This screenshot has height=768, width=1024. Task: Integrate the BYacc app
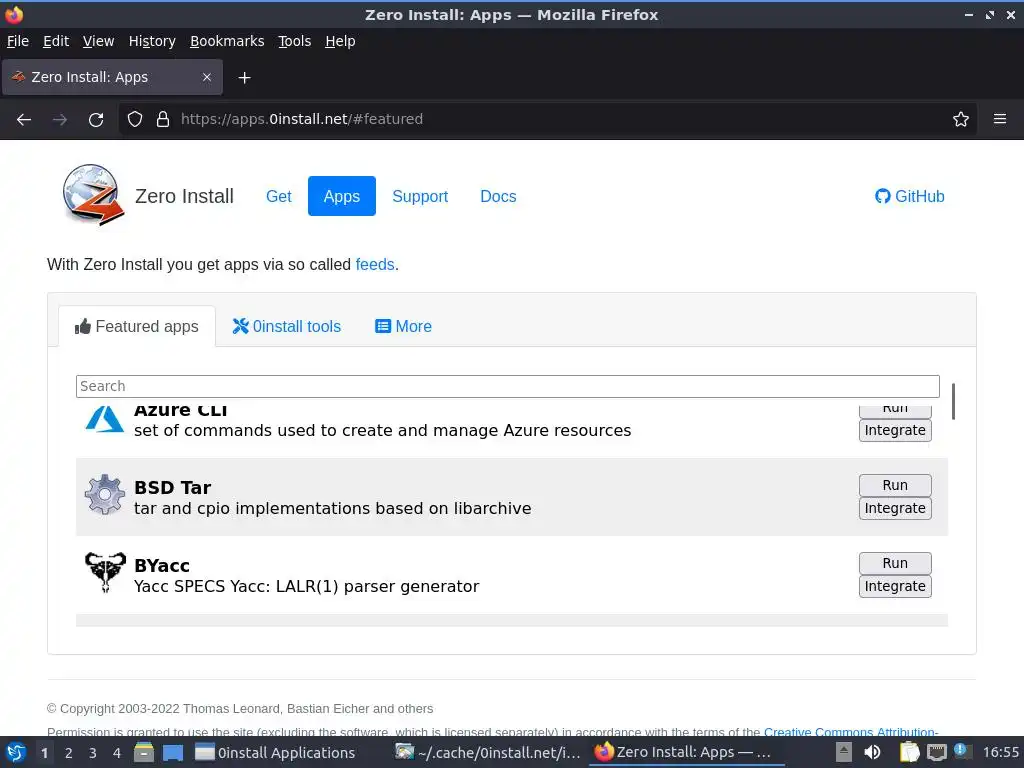(895, 586)
